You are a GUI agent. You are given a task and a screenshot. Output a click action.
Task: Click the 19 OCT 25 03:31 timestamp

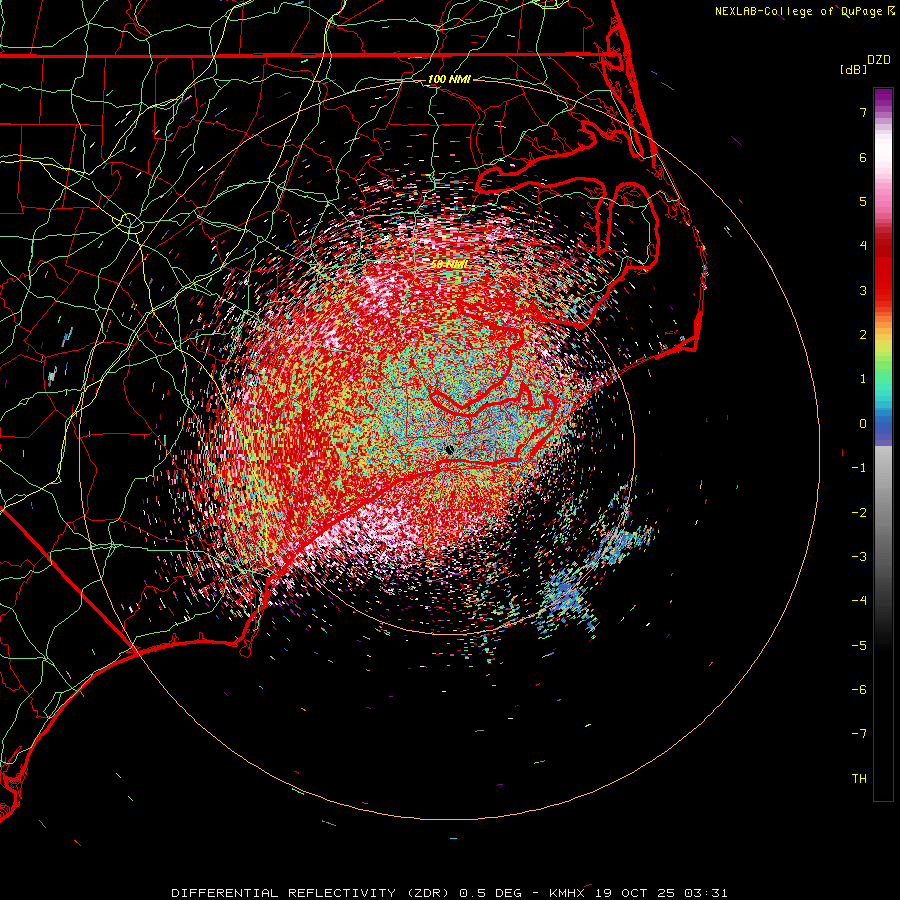[661, 893]
